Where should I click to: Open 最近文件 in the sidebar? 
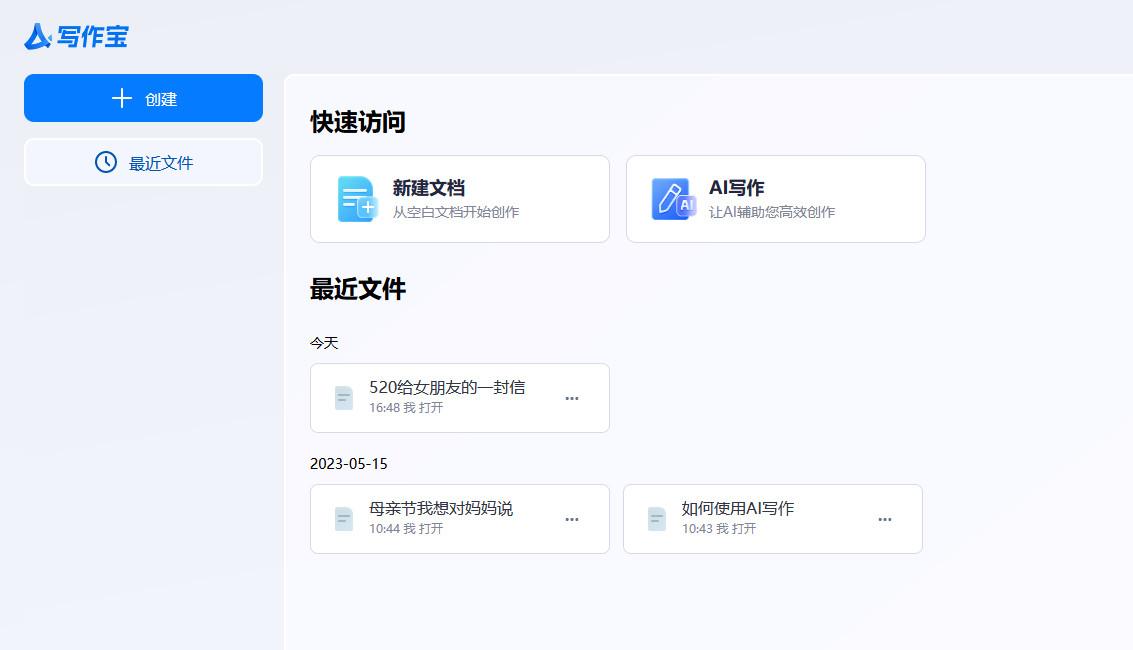[x=143, y=162]
